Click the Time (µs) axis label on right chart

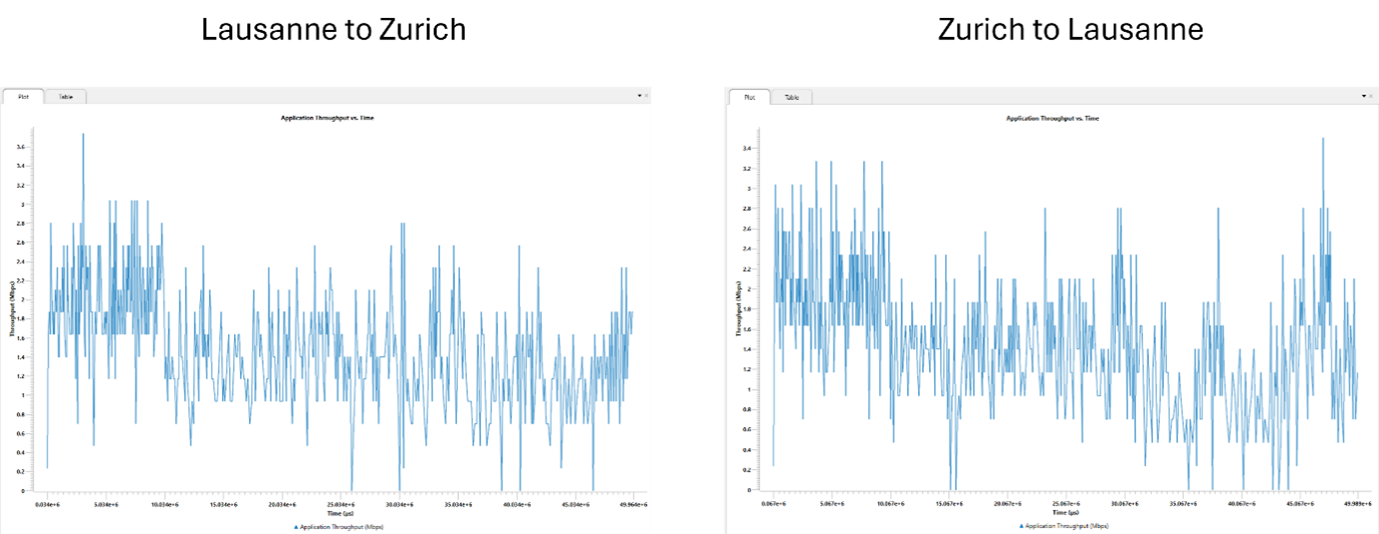pos(1058,511)
